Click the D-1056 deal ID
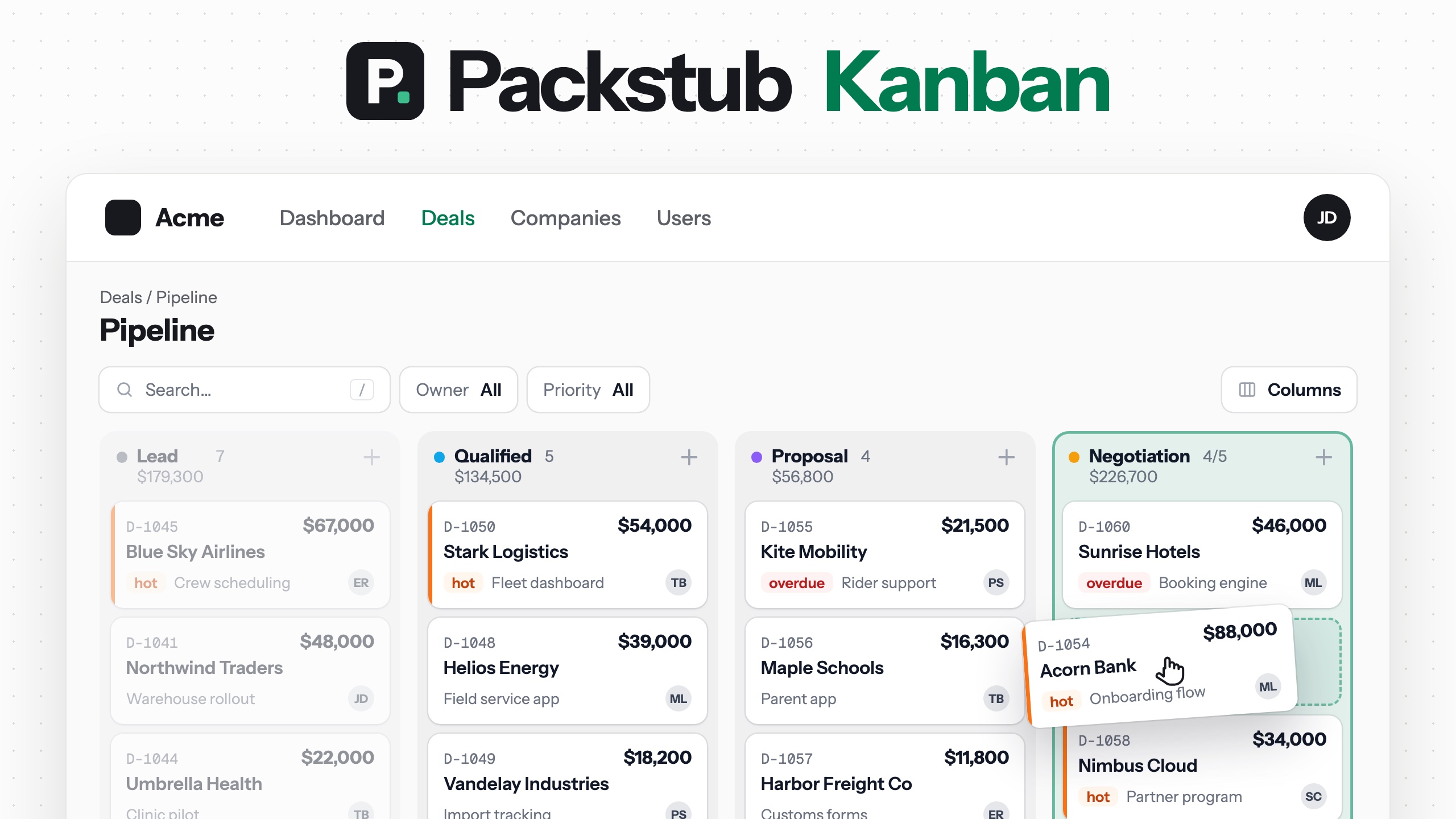Image resolution: width=1456 pixels, height=819 pixels. click(x=787, y=643)
